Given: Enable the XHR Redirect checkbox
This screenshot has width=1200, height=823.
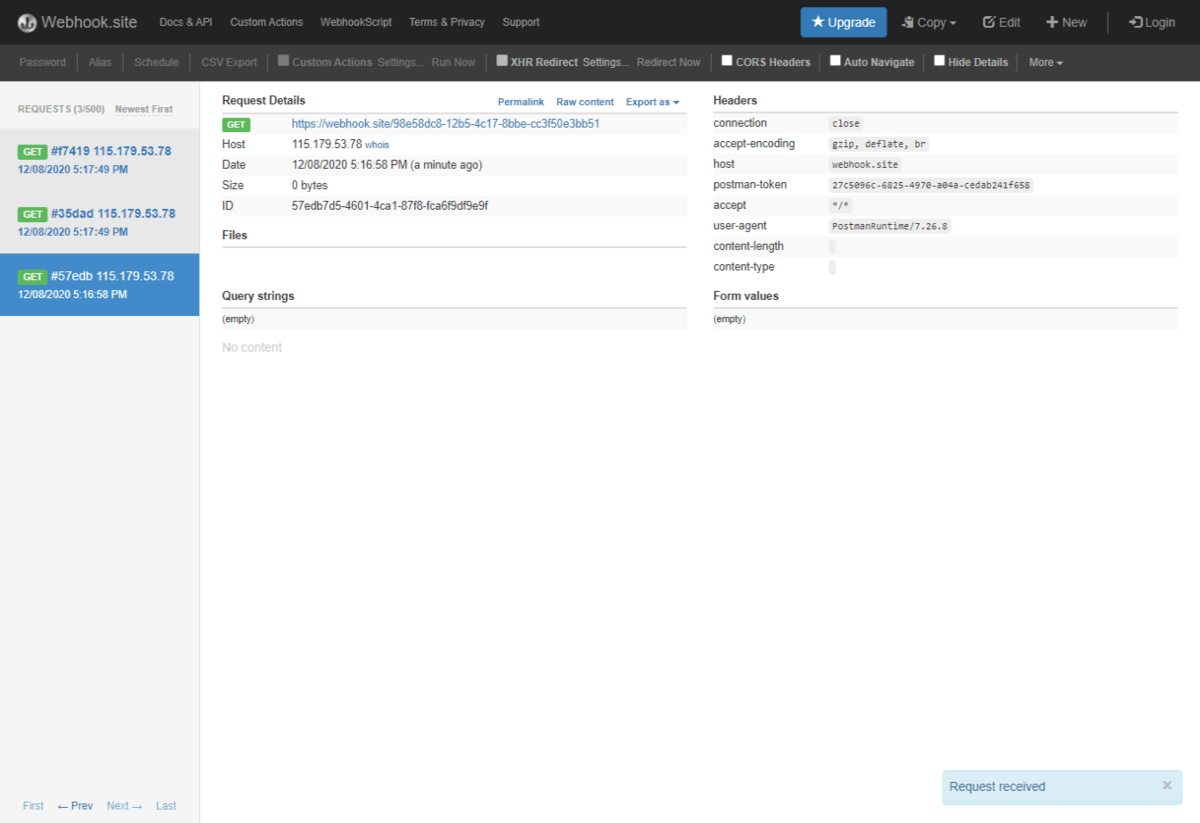Looking at the screenshot, I should (502, 61).
